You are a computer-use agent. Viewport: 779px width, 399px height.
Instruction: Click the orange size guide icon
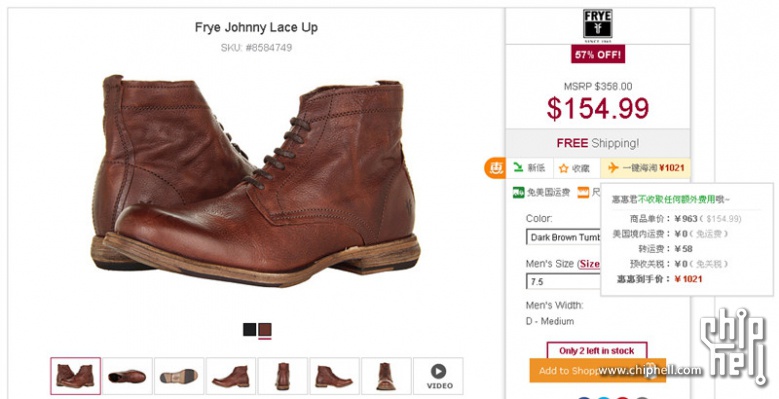coord(583,193)
